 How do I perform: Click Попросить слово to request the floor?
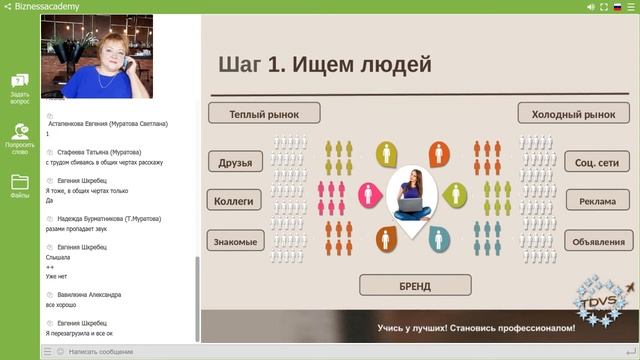(x=20, y=139)
